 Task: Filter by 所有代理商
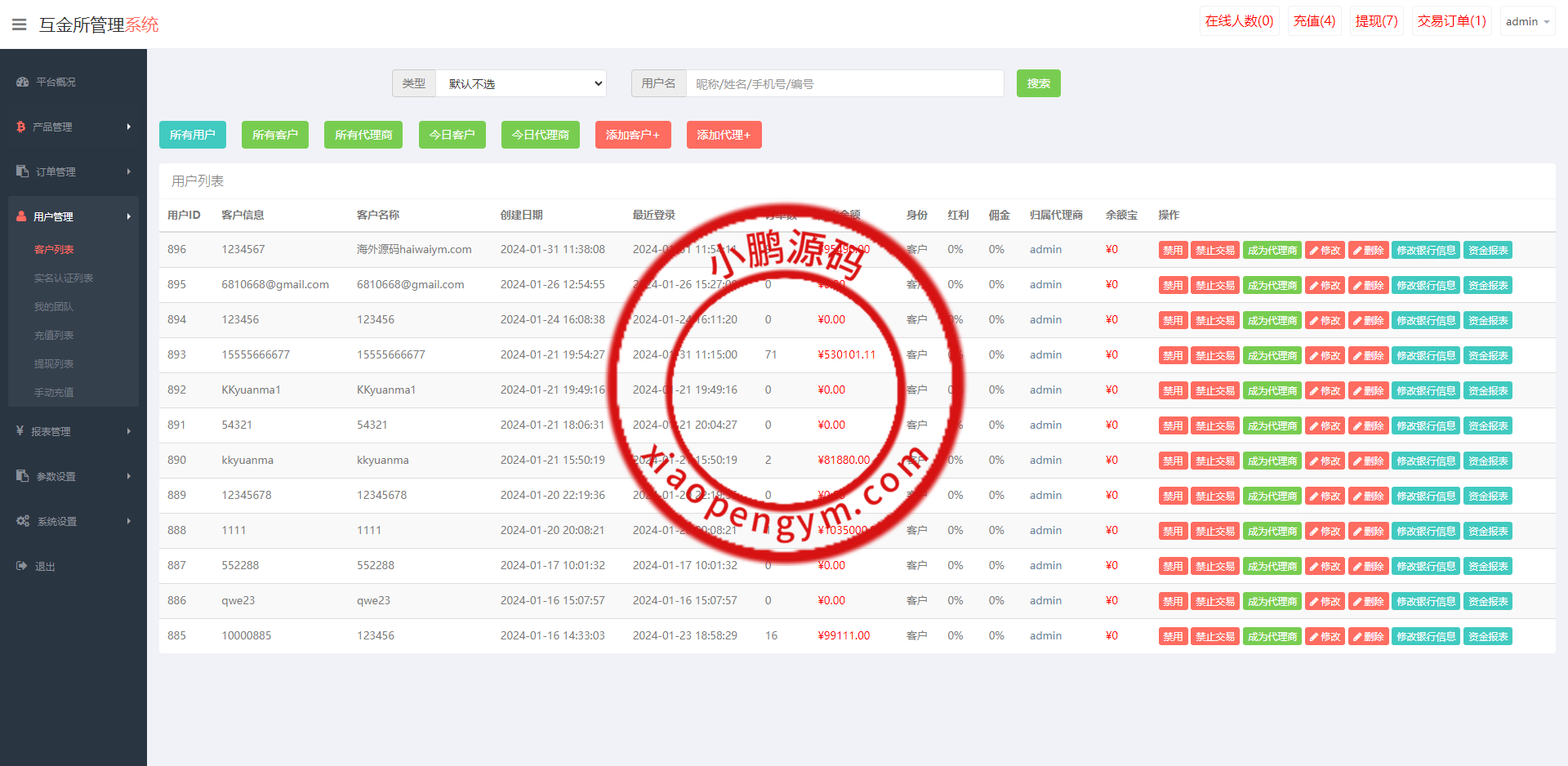pyautogui.click(x=363, y=135)
